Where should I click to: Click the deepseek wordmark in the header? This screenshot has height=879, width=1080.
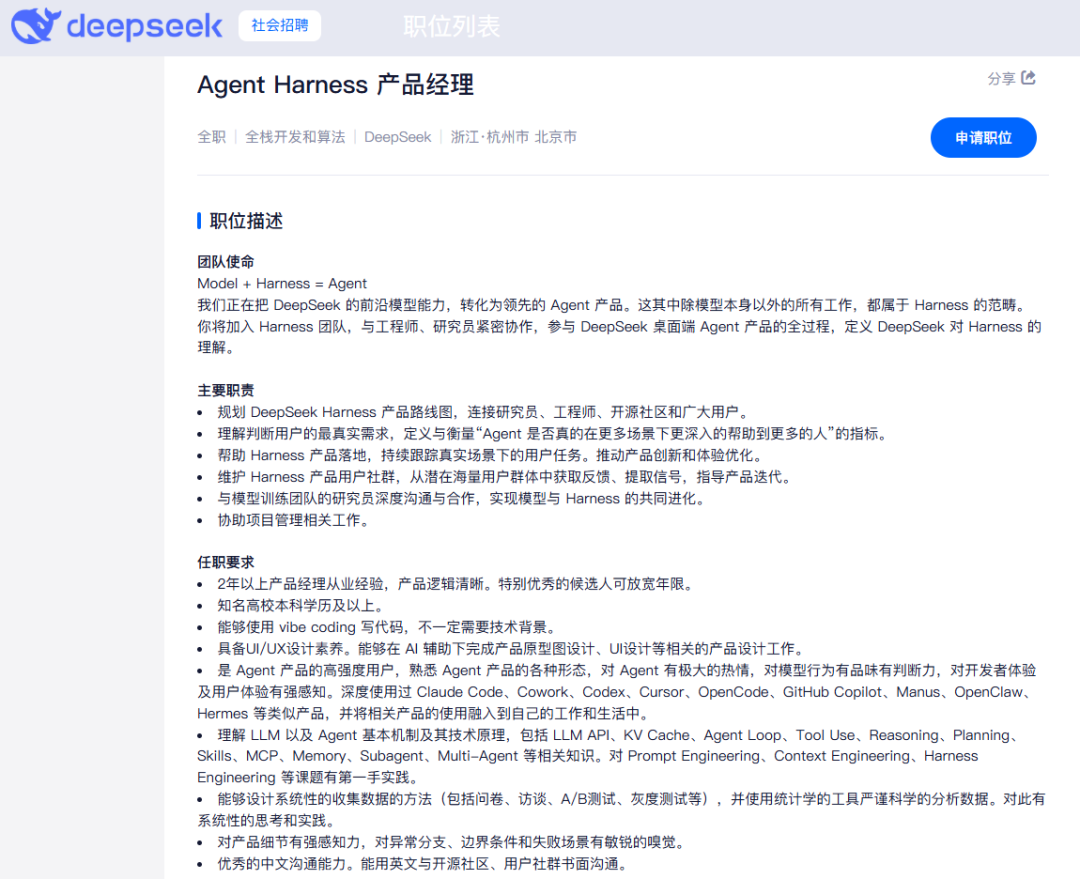pyautogui.click(x=145, y=26)
